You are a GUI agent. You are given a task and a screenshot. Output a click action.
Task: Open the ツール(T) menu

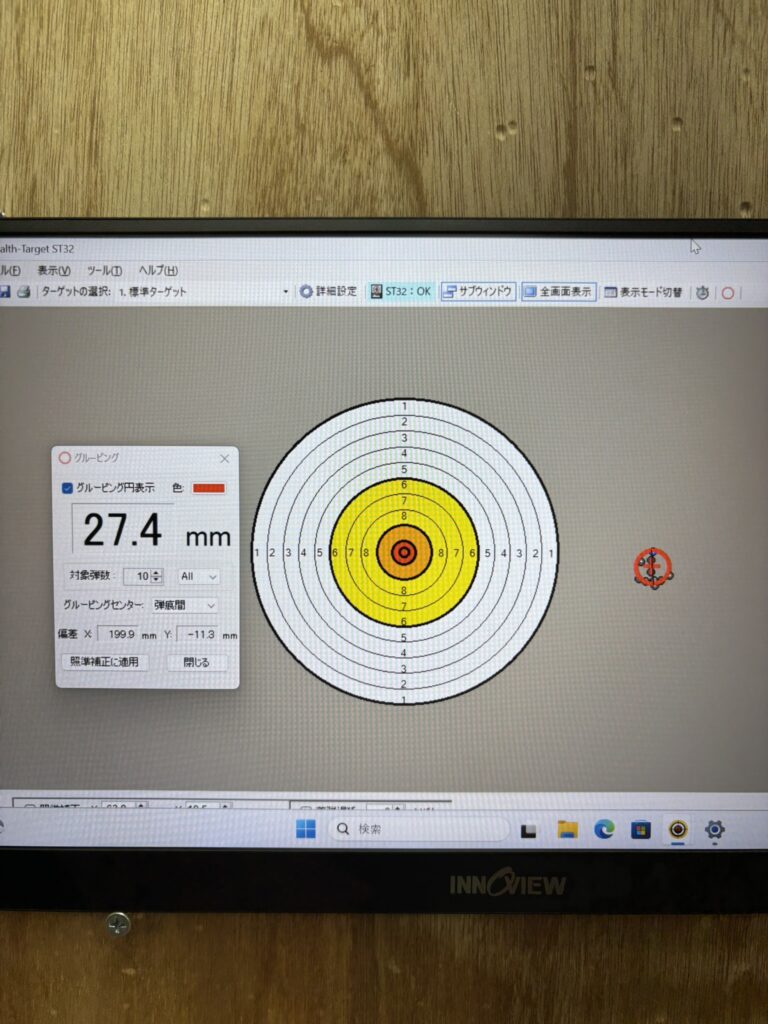[104, 270]
